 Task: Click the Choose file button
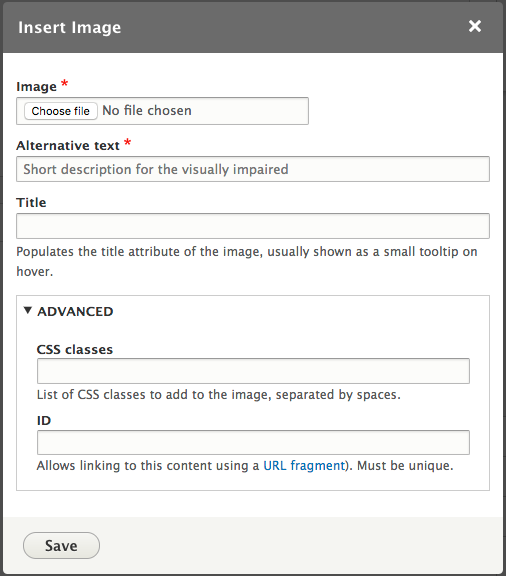pos(61,111)
